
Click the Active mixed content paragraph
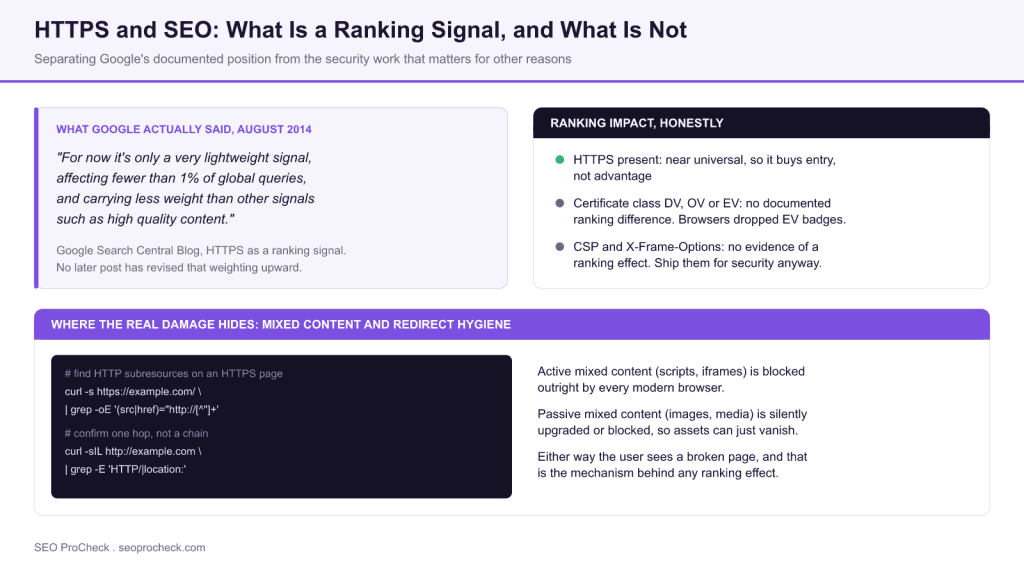671,379
